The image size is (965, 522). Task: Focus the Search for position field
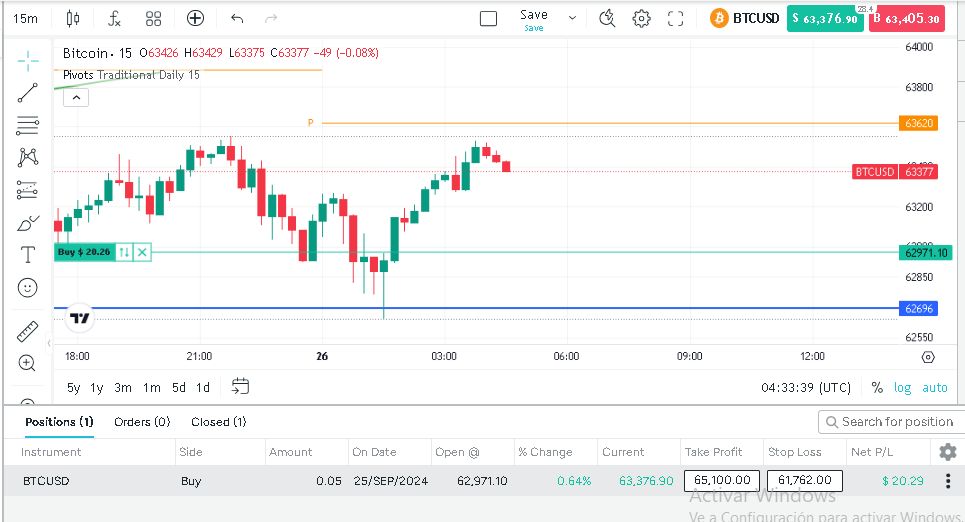891,422
